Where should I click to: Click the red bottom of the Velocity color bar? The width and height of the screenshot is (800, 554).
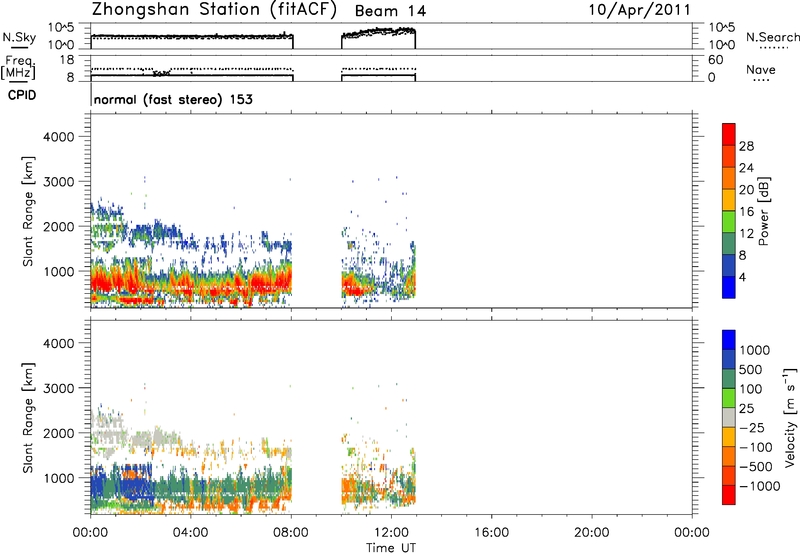pos(729,495)
